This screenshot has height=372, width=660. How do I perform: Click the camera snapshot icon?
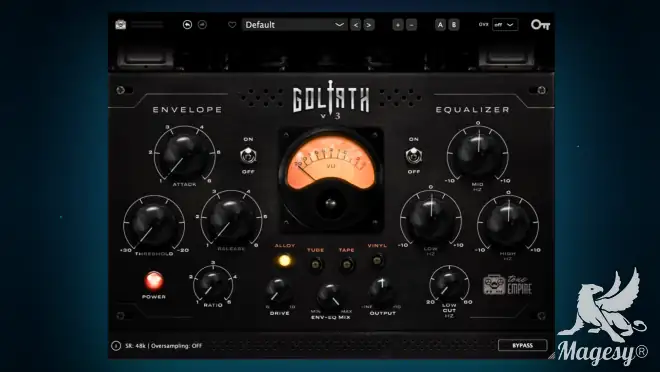click(x=121, y=25)
